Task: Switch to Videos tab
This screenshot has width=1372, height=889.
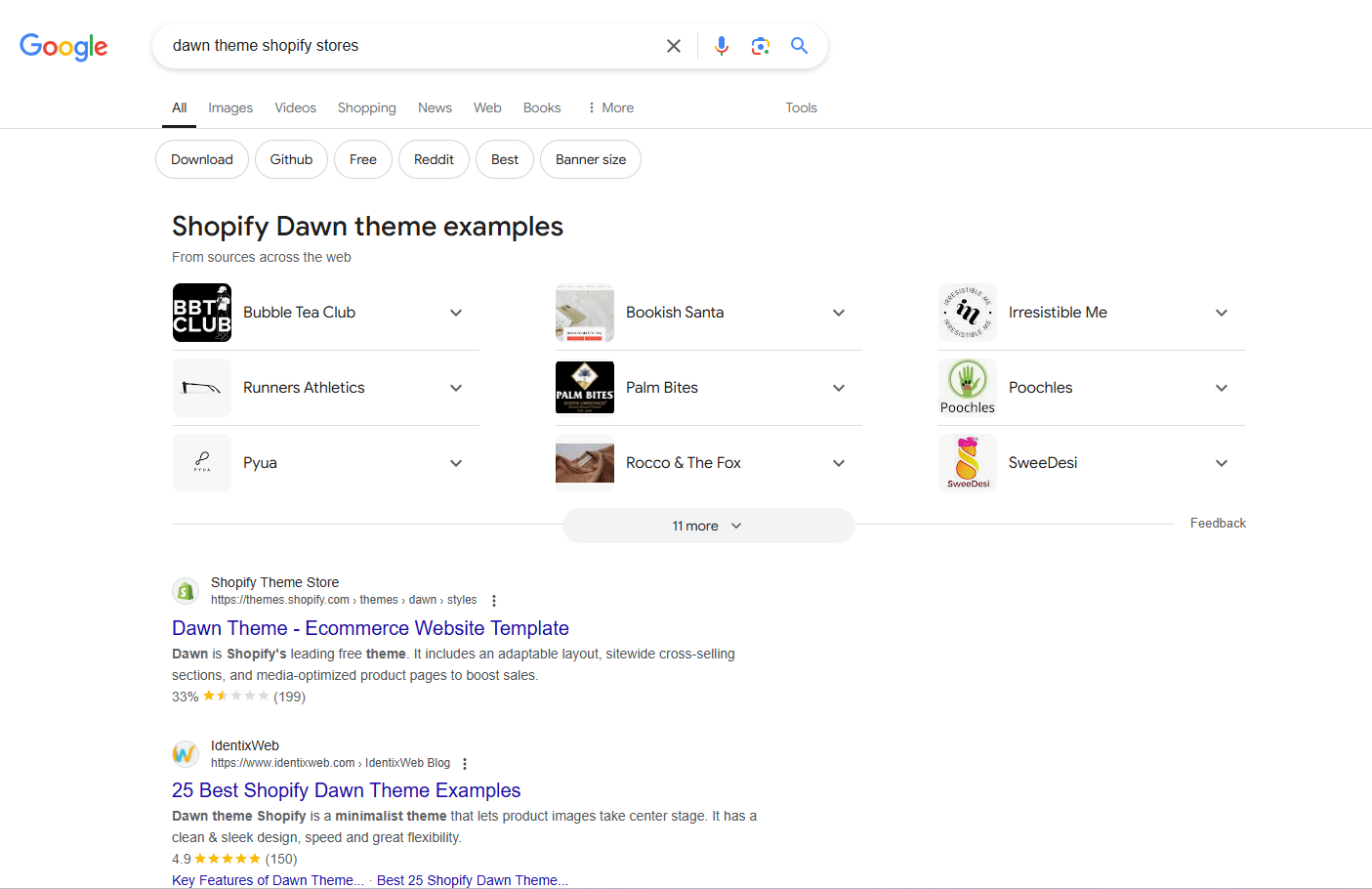Action: point(296,107)
